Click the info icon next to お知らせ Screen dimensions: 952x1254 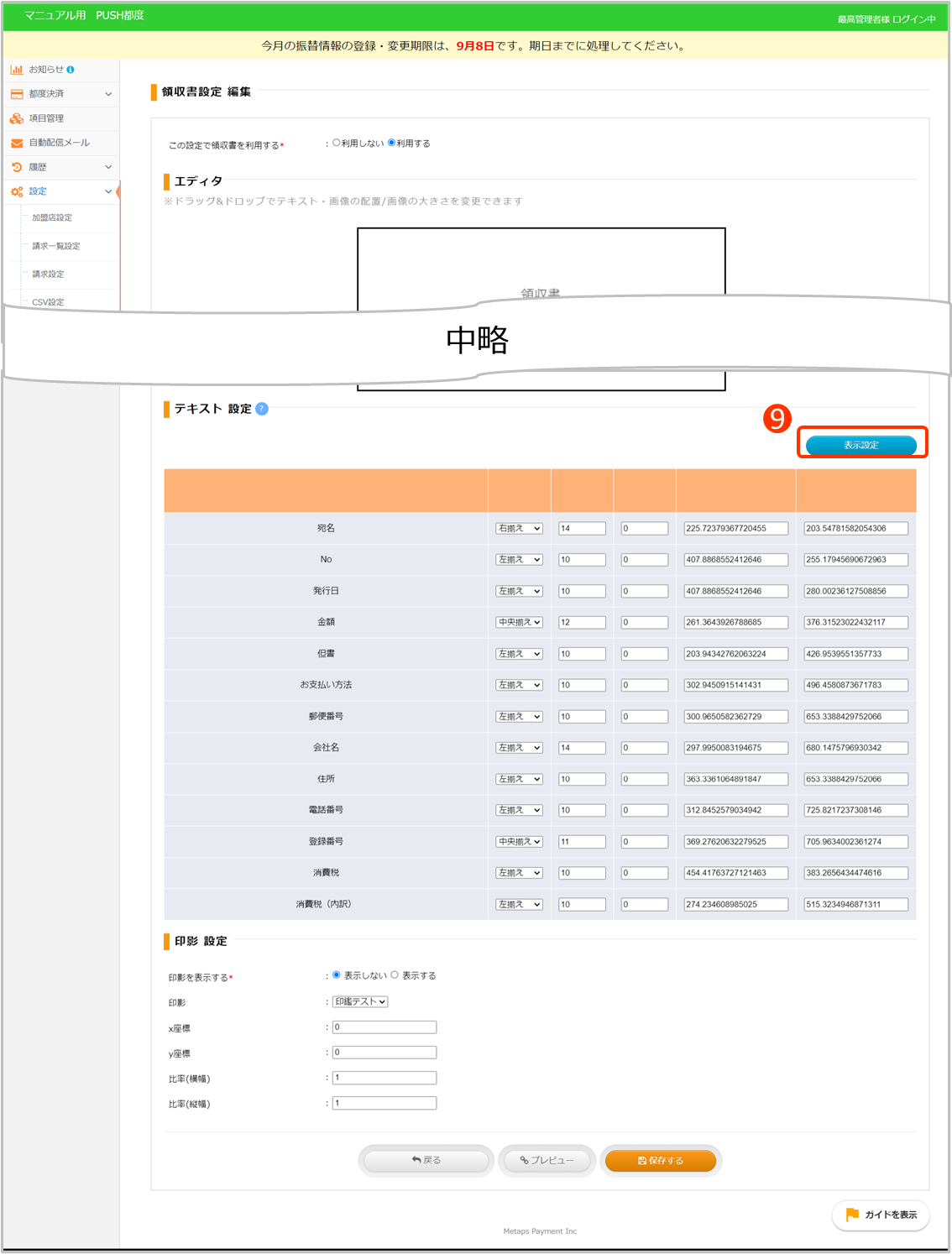(71, 70)
